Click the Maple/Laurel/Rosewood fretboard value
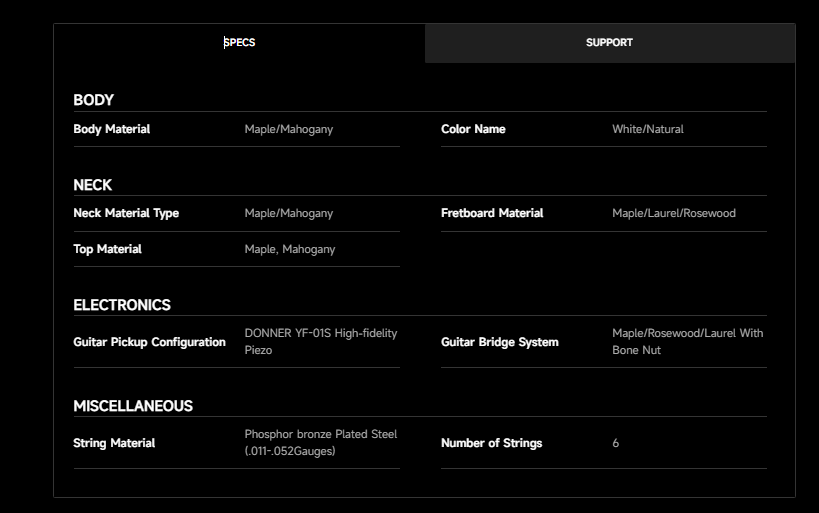This screenshot has height=513, width=819. point(673,213)
